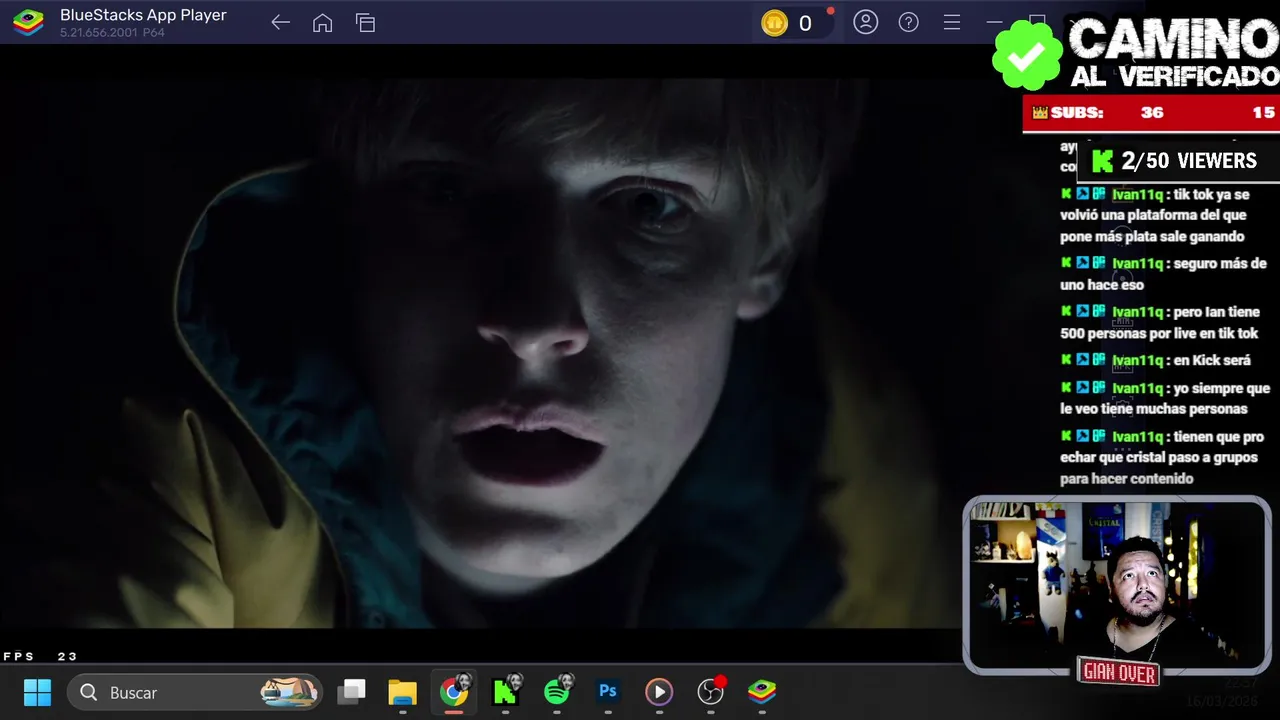The width and height of the screenshot is (1280, 720).
Task: Click chat message starting "tienen que pro"
Action: click(1162, 457)
